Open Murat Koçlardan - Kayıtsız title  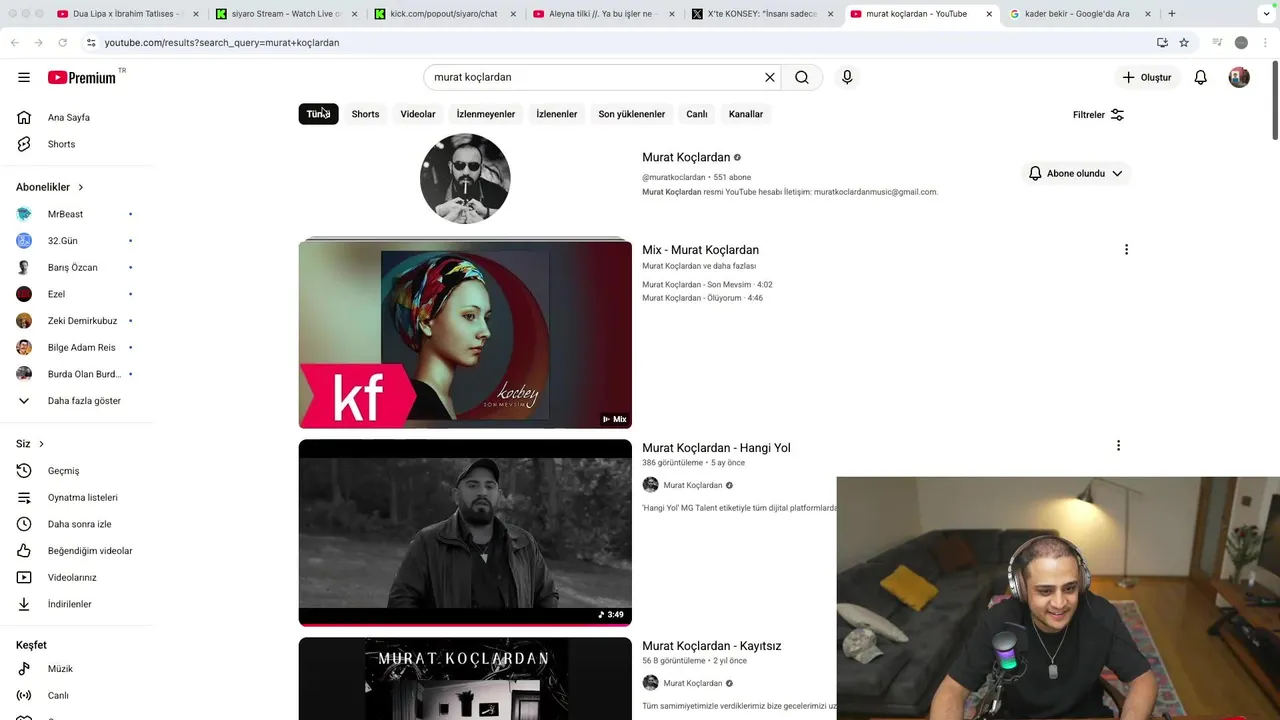(x=712, y=646)
